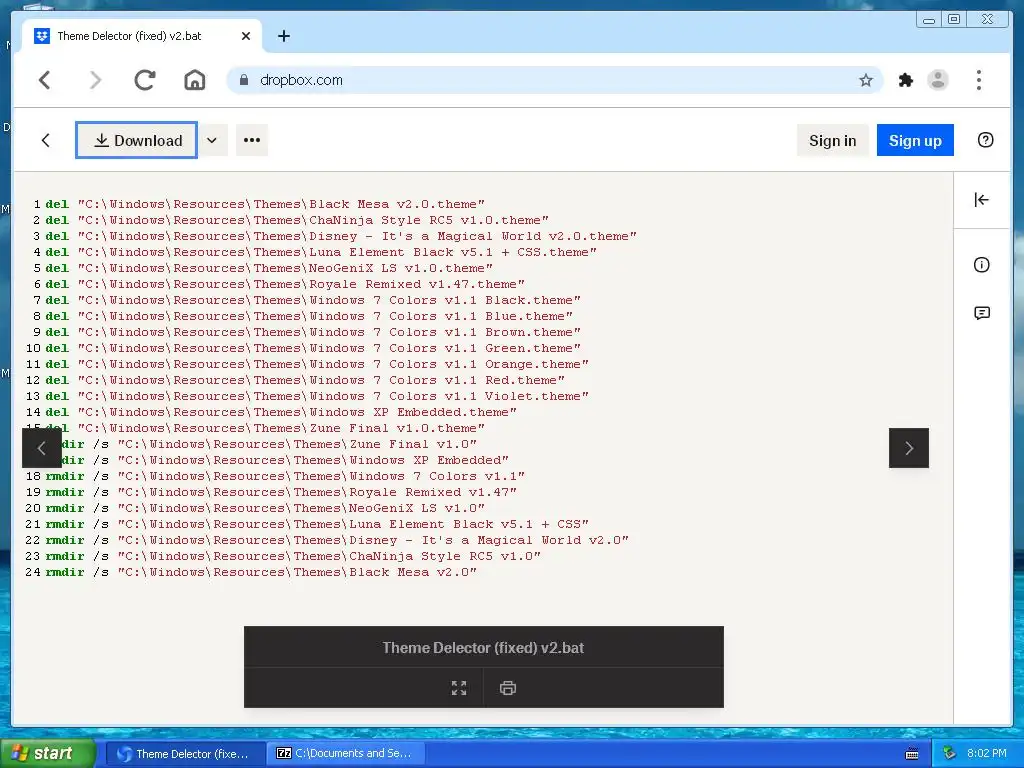Close the Theme Delector tab
Viewport: 1024px width, 768px height.
(246, 36)
